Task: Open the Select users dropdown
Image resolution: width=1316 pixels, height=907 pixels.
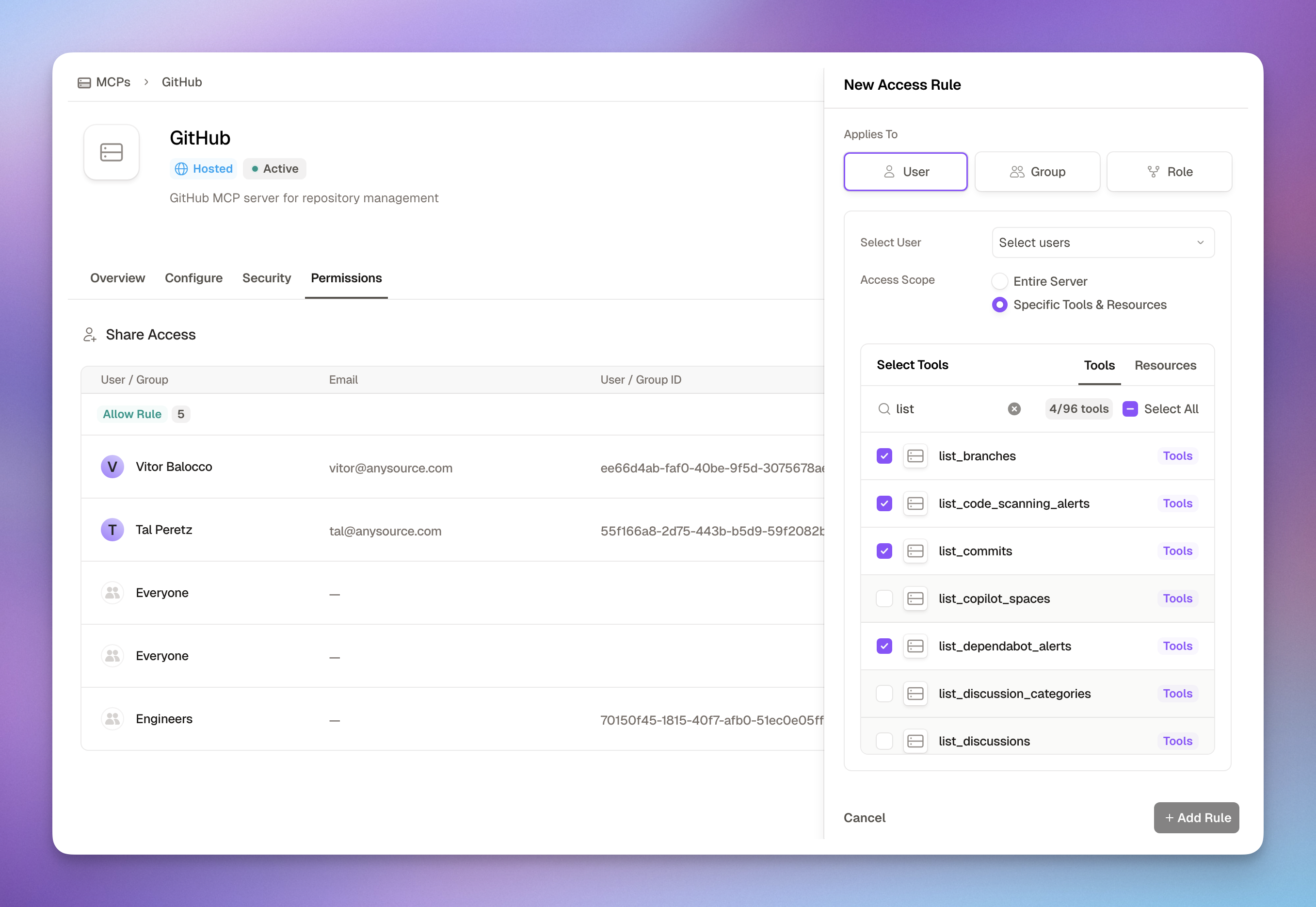Action: (1102, 243)
